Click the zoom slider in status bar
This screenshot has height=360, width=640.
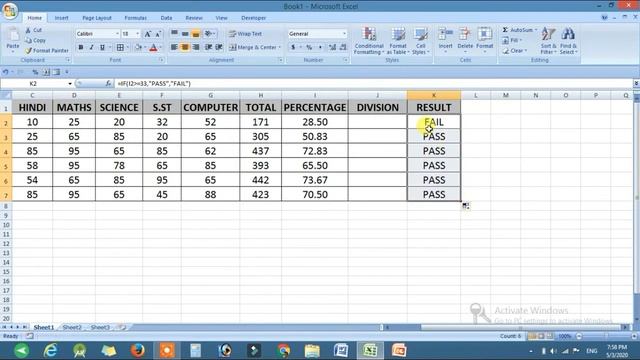(606, 336)
